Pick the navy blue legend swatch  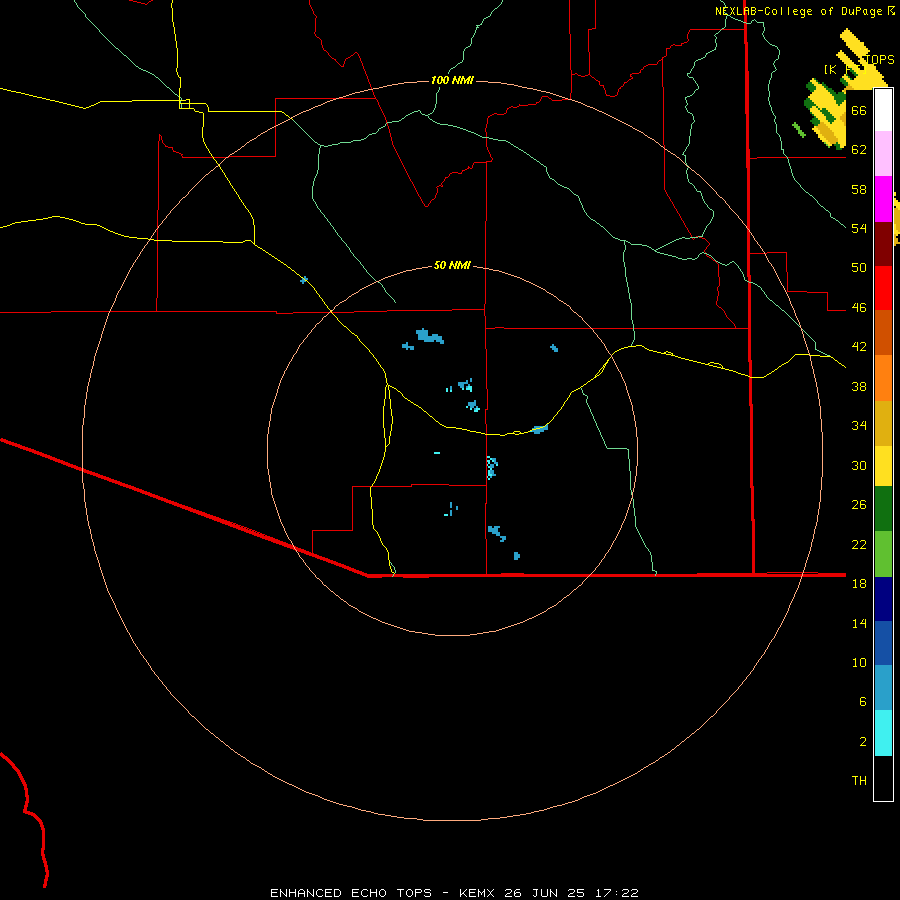[x=883, y=599]
